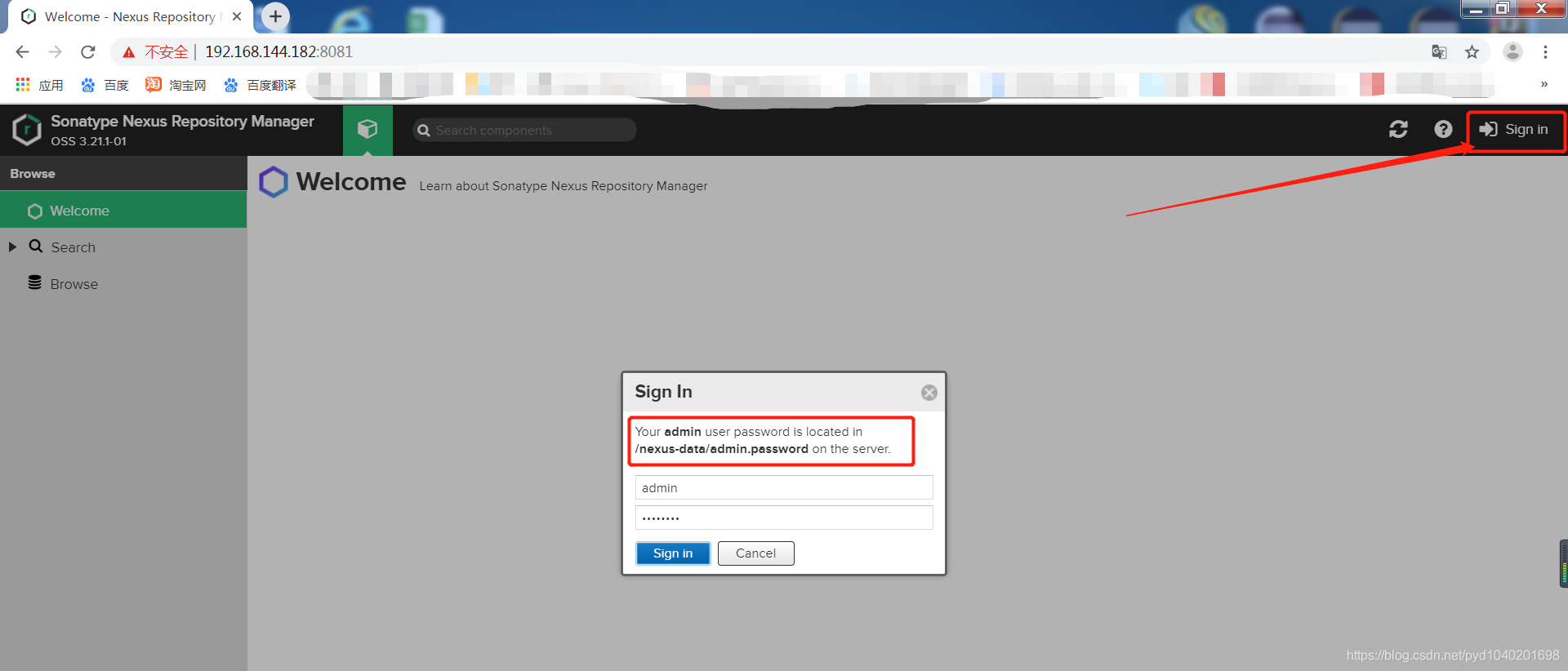Close the Sign In dialog with X

[929, 393]
